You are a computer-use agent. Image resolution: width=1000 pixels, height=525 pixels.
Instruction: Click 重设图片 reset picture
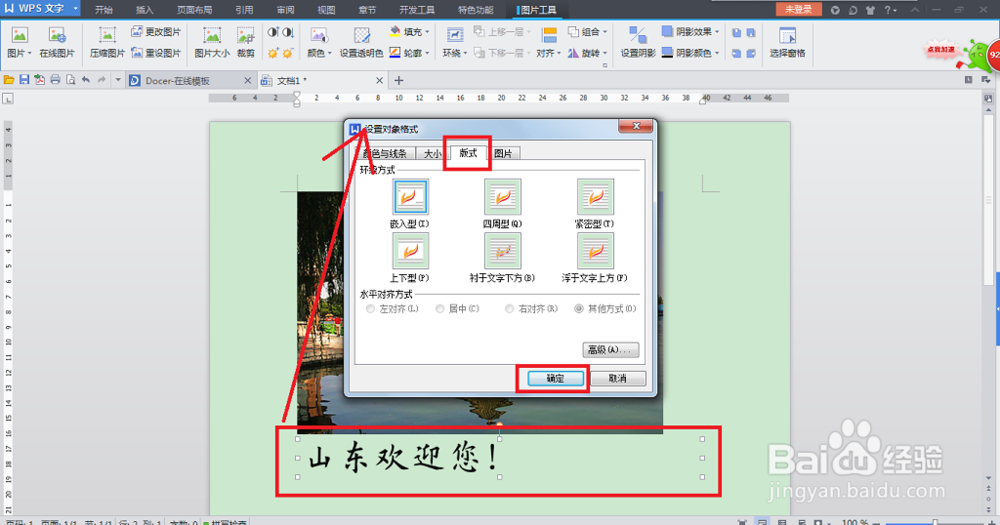click(x=156, y=53)
